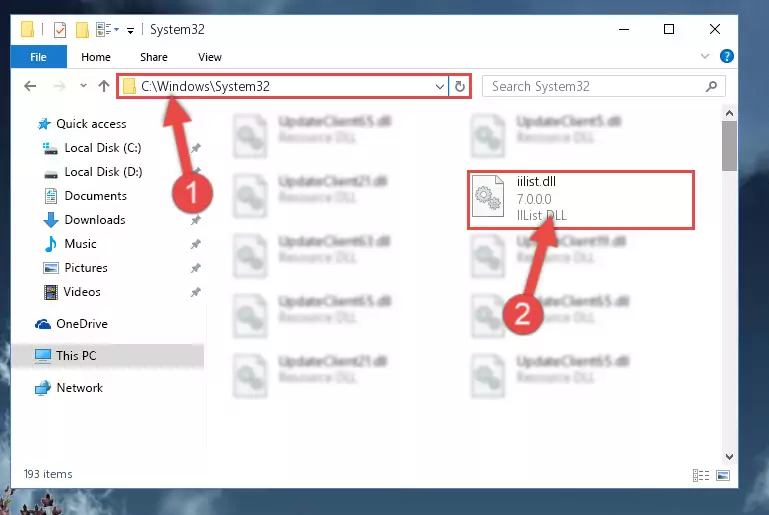The image size is (769, 515).
Task: Click the New folder icon in title bar
Action: point(82,30)
